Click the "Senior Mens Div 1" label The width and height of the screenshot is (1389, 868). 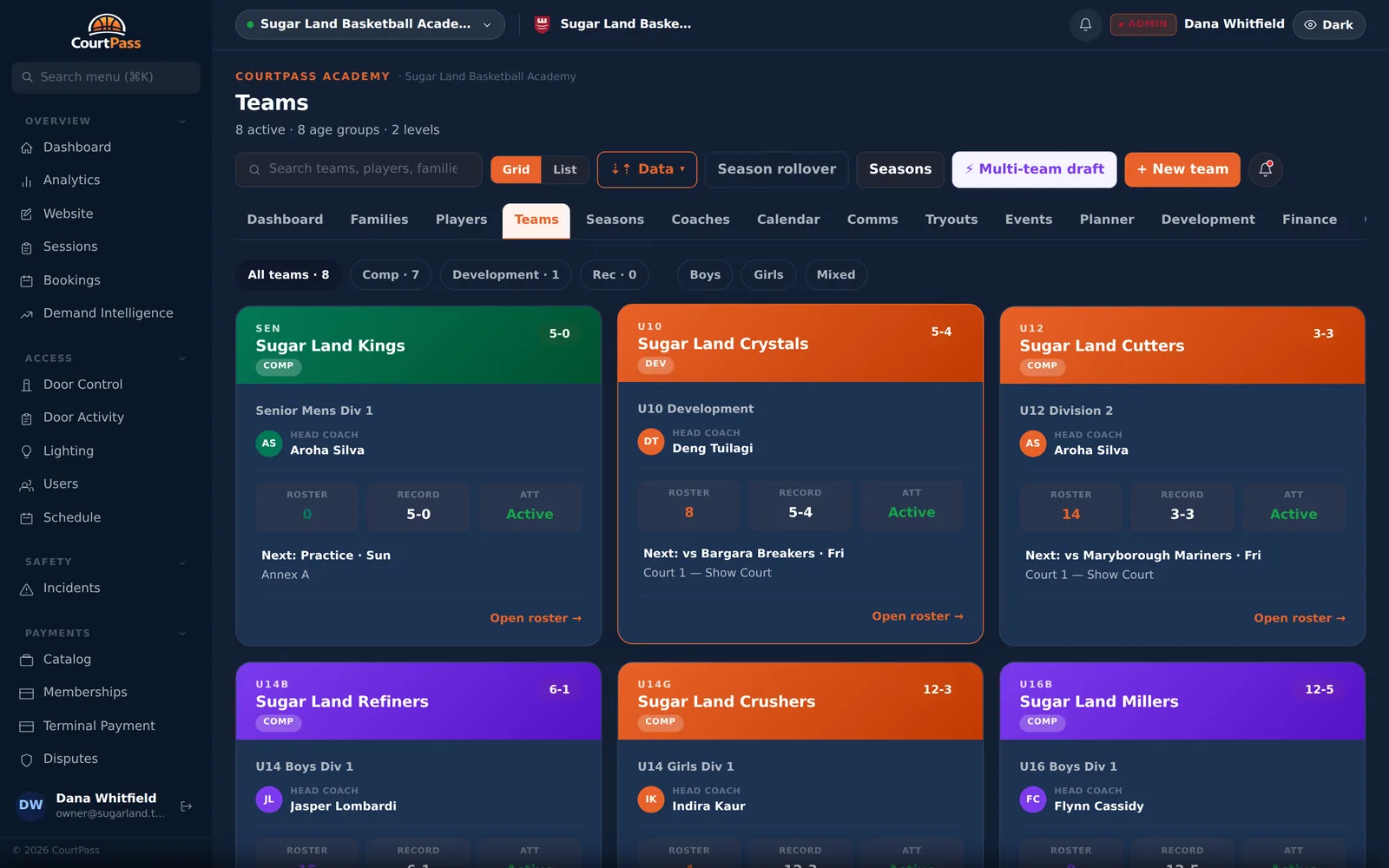314,411
